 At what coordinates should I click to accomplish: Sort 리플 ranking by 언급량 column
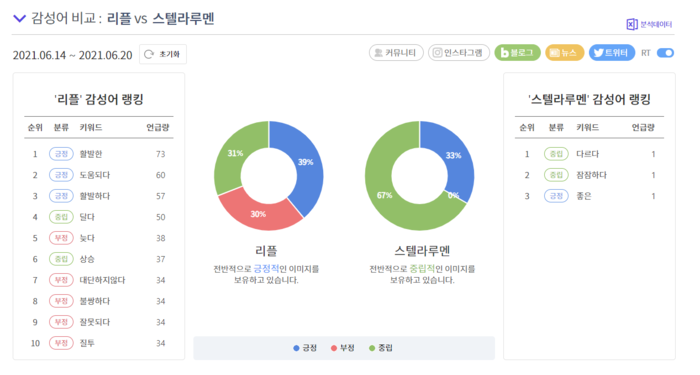click(x=158, y=127)
